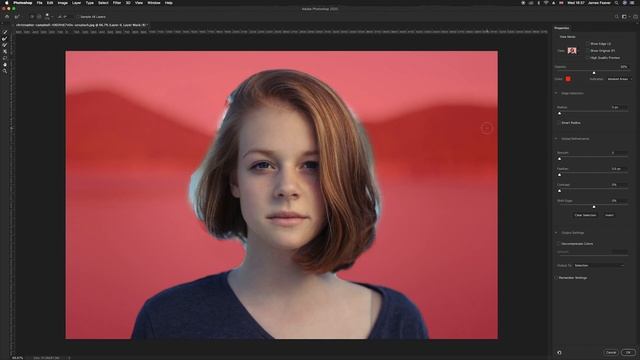This screenshot has height=360, width=640.
Task: Click the Smooth slider handle
Action: point(560,159)
